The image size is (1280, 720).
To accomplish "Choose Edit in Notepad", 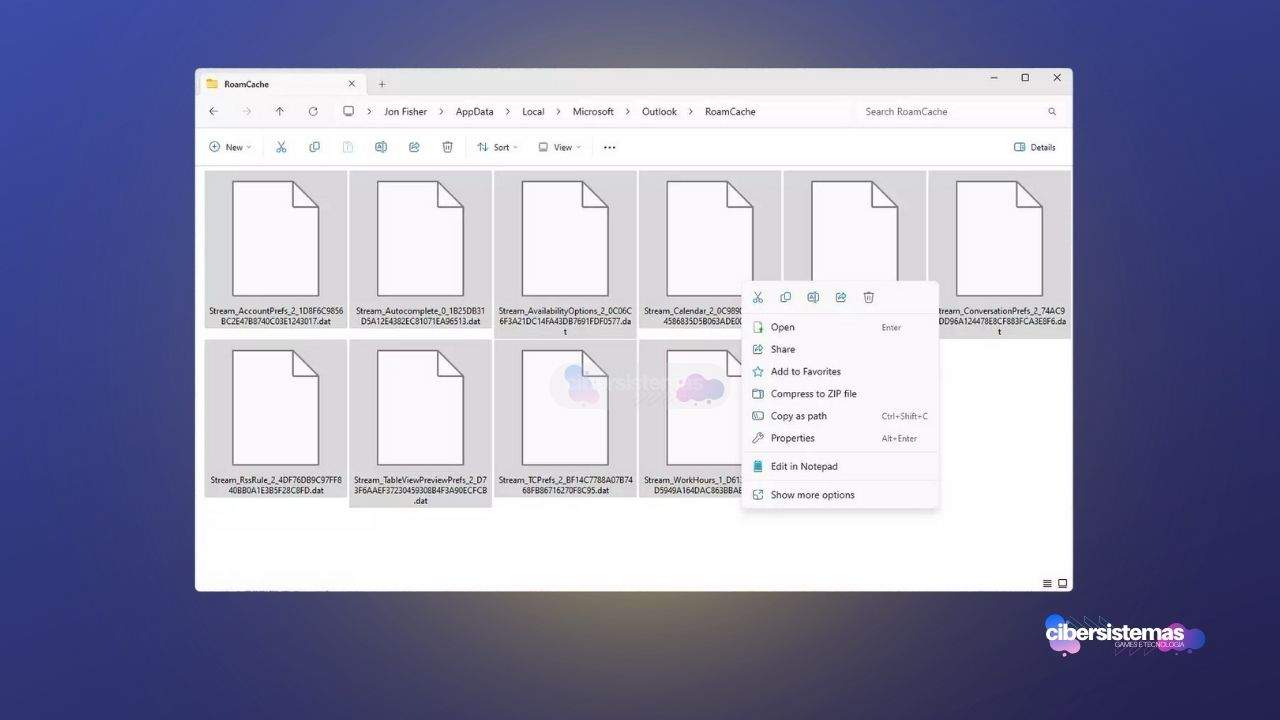I will coord(840,466).
